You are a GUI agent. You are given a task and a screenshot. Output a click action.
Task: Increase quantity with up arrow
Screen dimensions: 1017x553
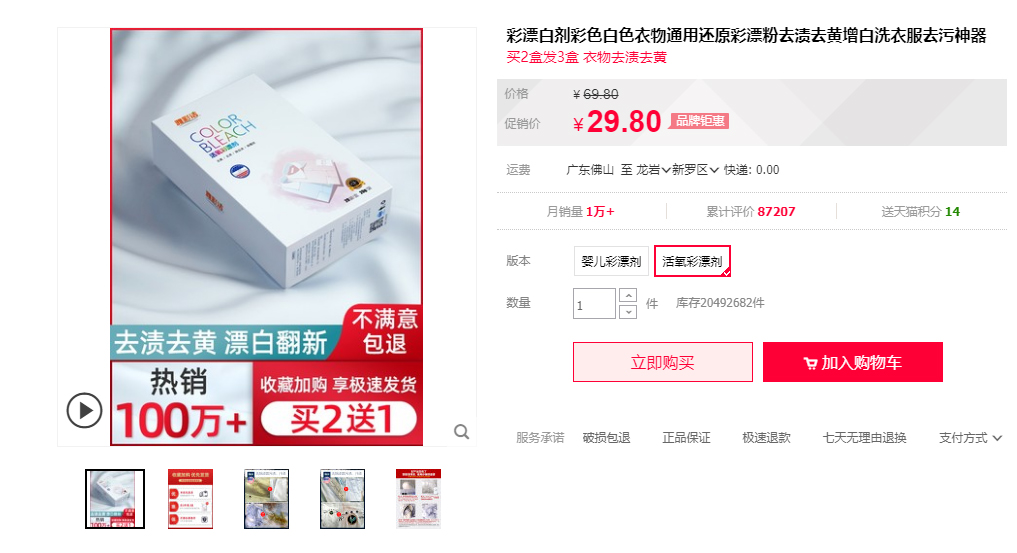point(628,296)
